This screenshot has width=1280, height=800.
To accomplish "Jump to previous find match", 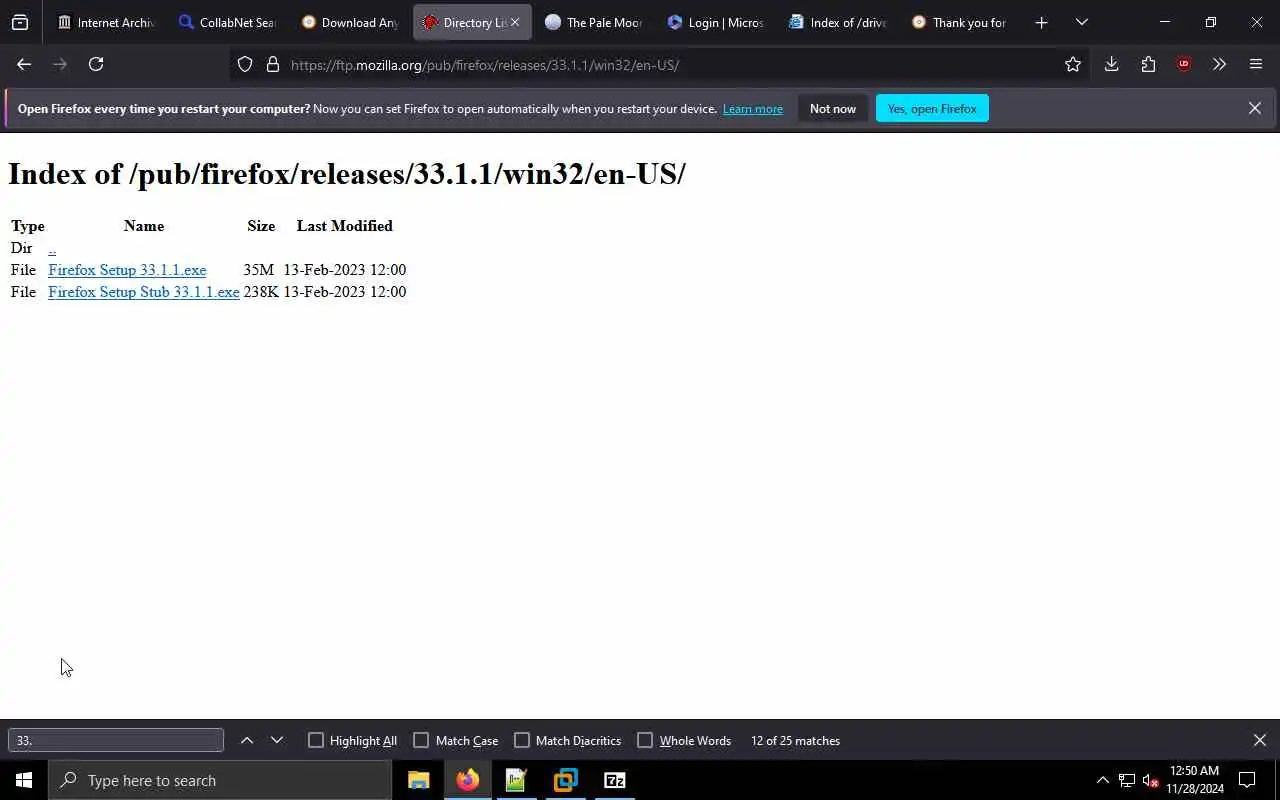I will point(247,740).
